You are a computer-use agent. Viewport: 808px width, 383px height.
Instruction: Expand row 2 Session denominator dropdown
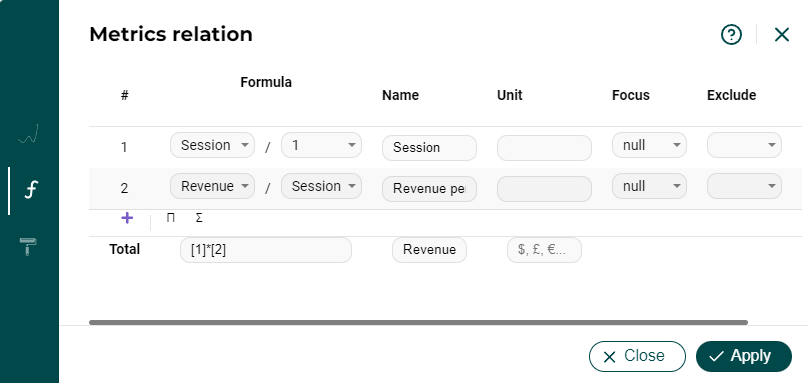click(321, 186)
